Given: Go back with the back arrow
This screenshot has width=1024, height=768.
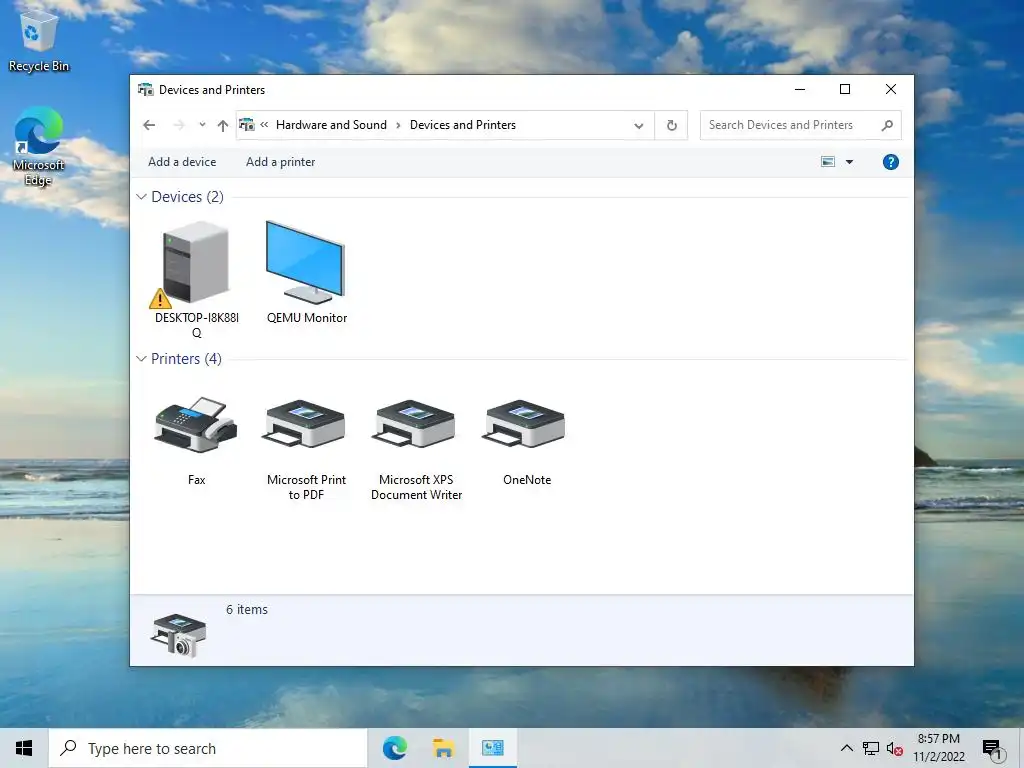Looking at the screenshot, I should [x=149, y=125].
